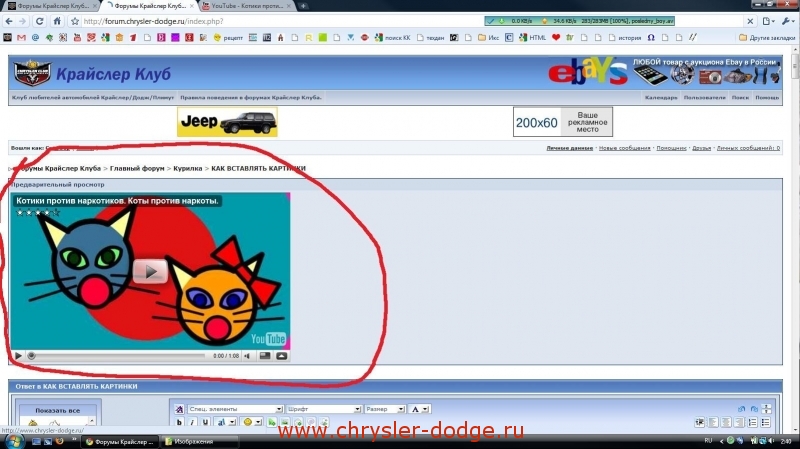
Task: Open the 'поиск КК' bookmark
Action: pyautogui.click(x=392, y=38)
